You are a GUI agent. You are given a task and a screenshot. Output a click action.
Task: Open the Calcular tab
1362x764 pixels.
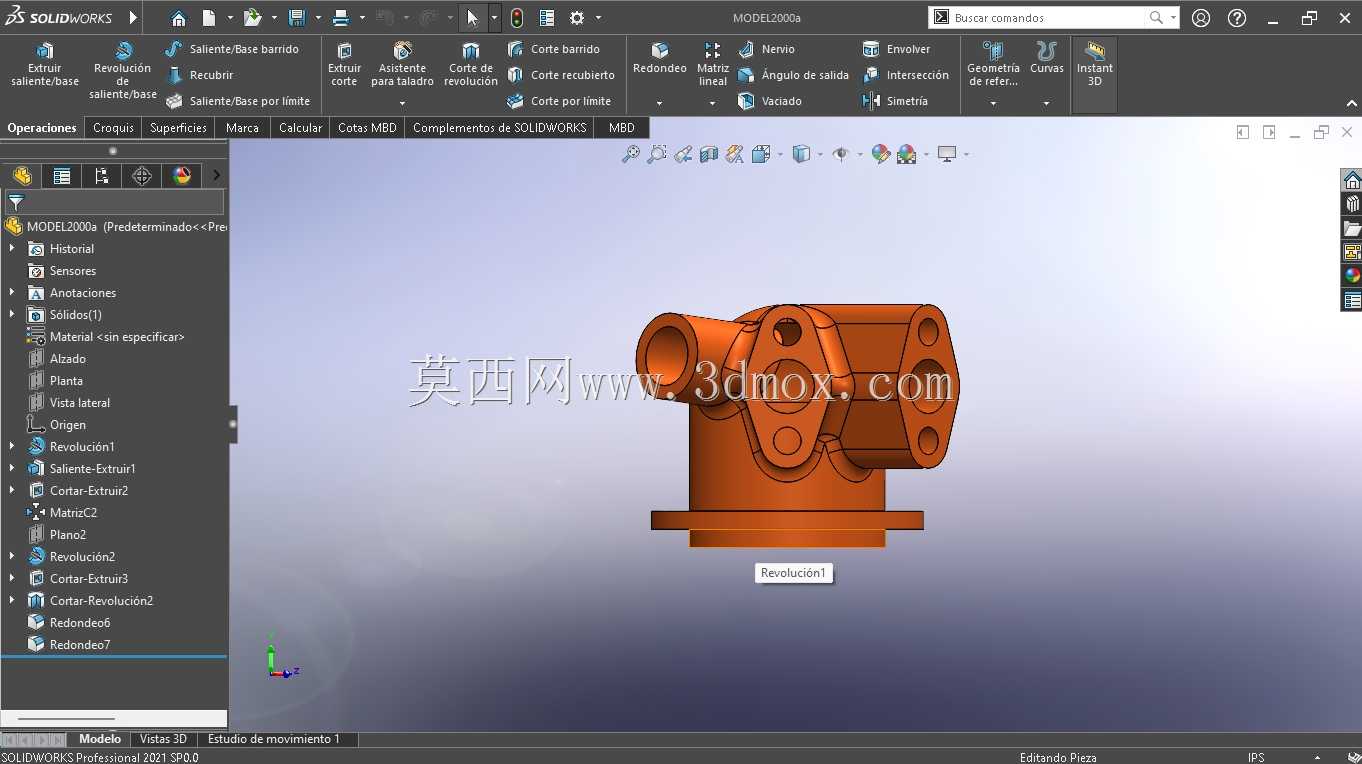point(300,128)
